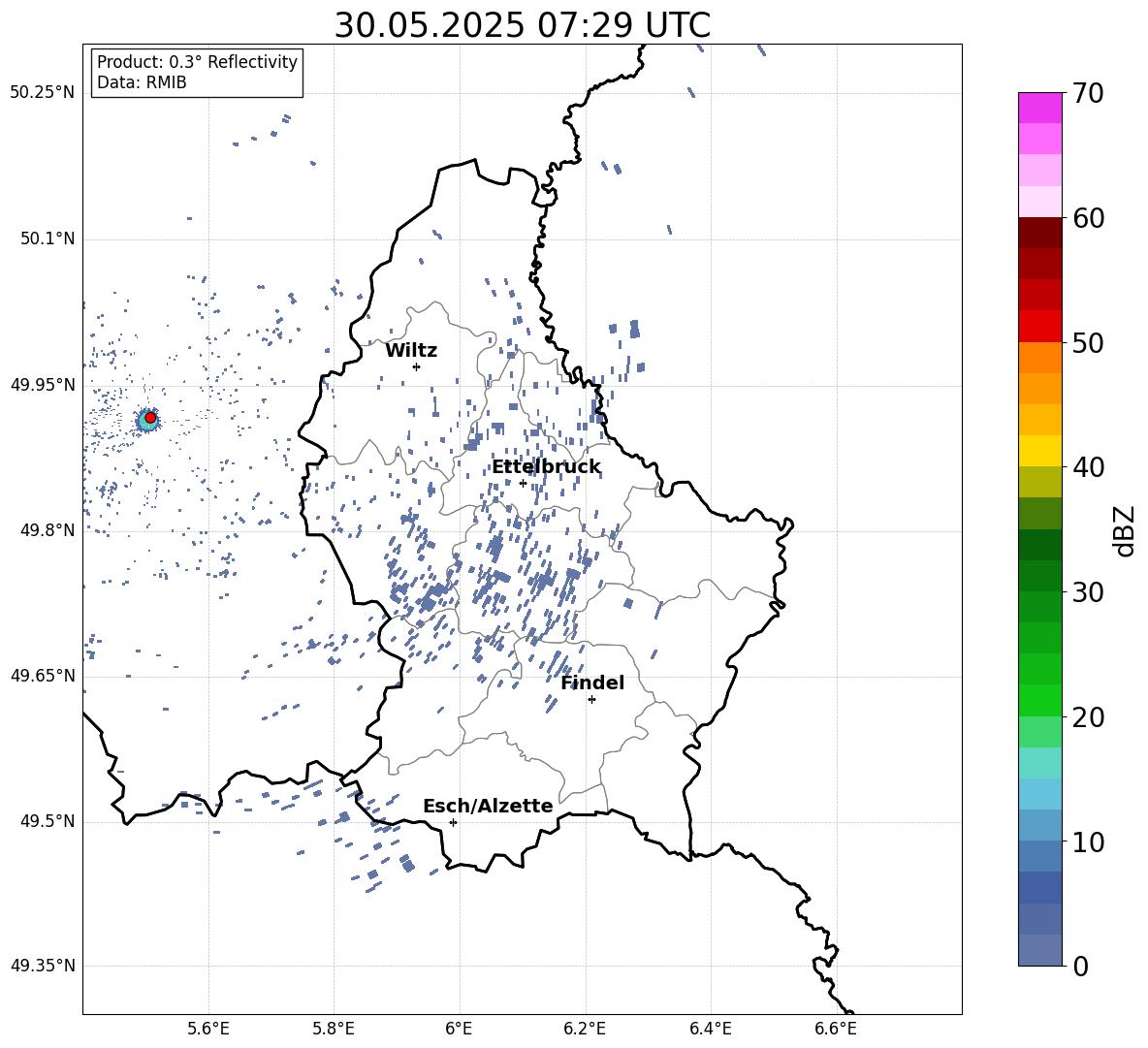The image size is (1148, 1048).
Task: Click the 'Wiltz' city label
Action: (411, 351)
